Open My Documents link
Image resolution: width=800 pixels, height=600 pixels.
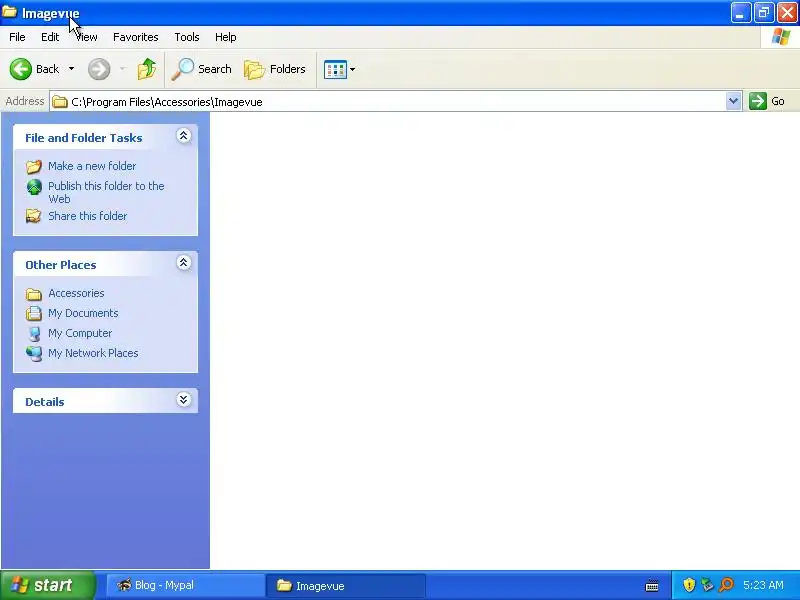tap(83, 313)
